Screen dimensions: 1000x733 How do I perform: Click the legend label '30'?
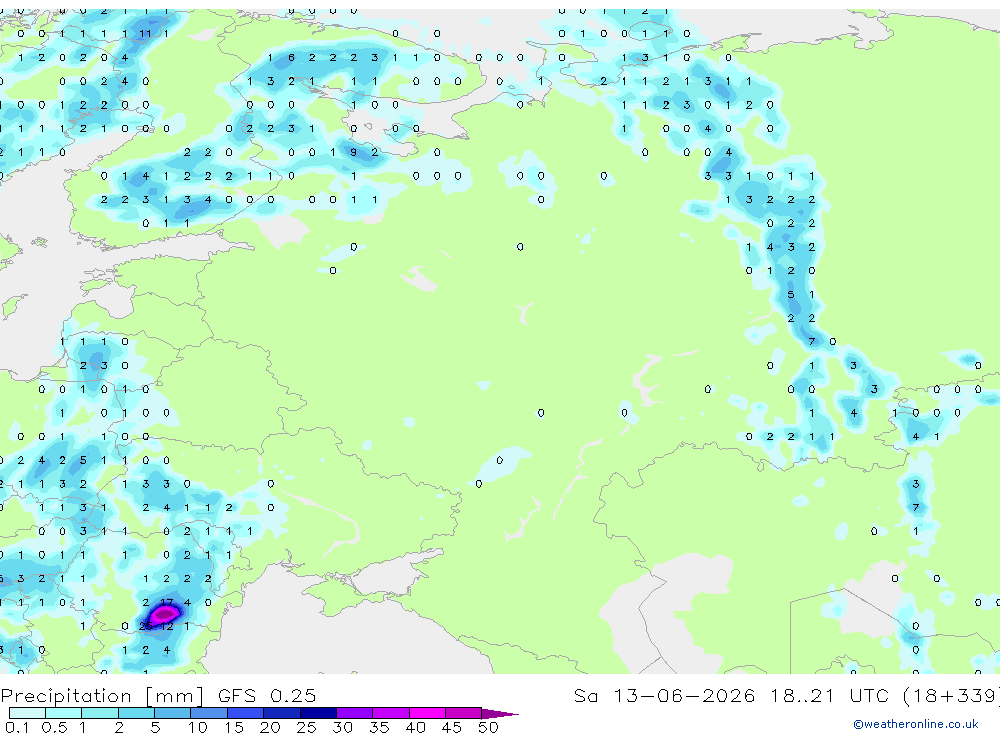342,727
